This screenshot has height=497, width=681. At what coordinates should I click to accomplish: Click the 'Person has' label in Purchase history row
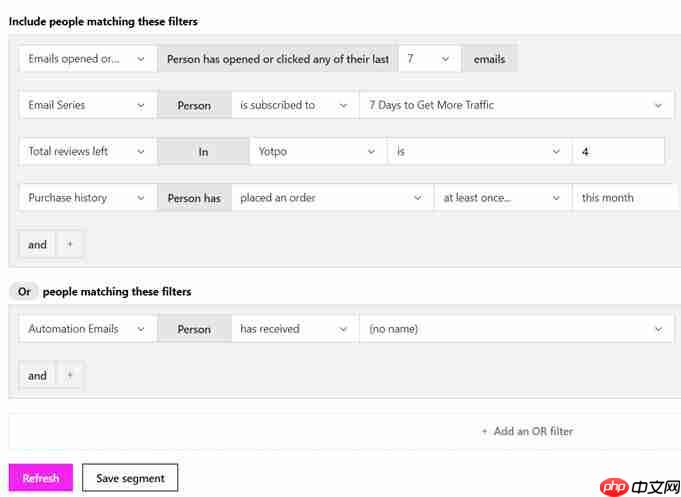[194, 198]
